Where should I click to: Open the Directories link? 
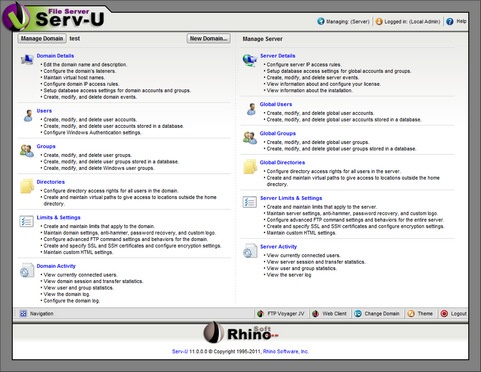[51, 182]
